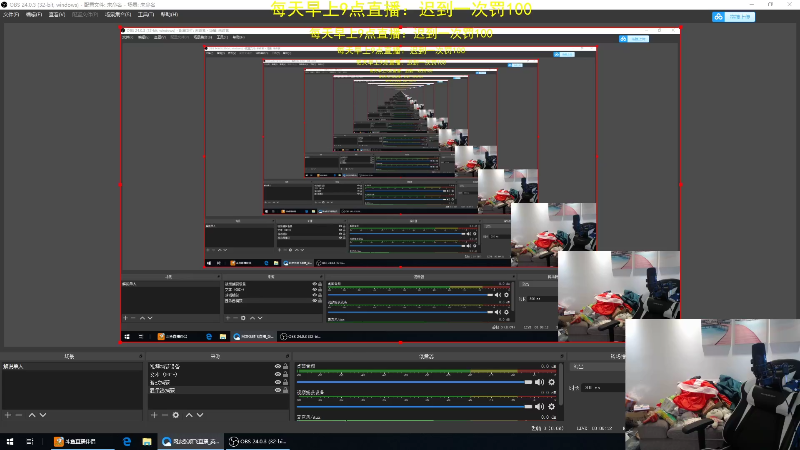Click the transition duration field showing 300 ms

tap(604, 388)
